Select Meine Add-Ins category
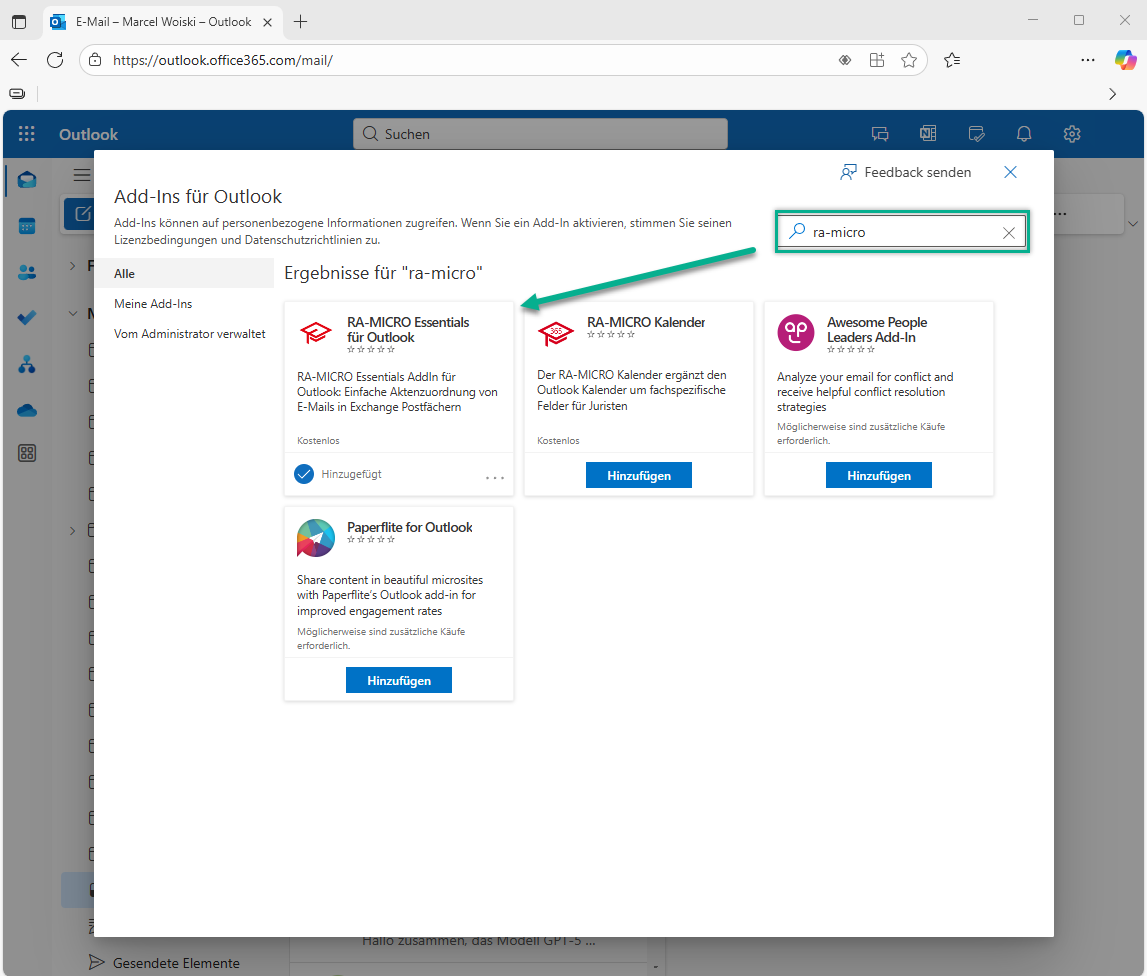The image size is (1147, 976). [x=153, y=304]
